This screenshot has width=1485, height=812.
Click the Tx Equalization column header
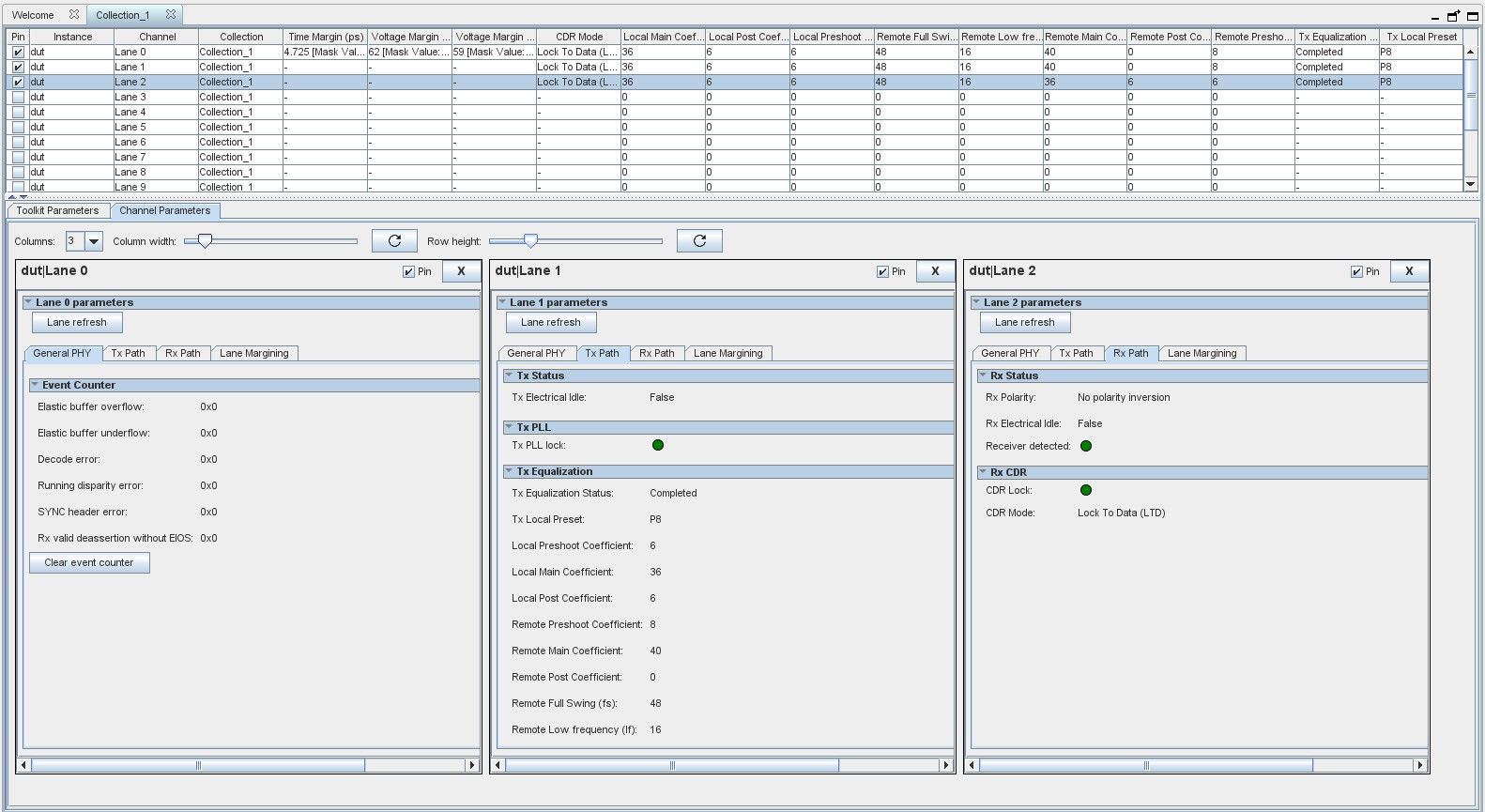tap(1337, 37)
